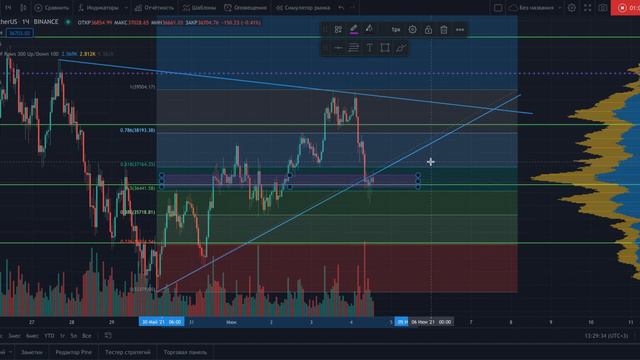Select the 5л date range
The width and height of the screenshot is (640, 360).
coord(73,336)
